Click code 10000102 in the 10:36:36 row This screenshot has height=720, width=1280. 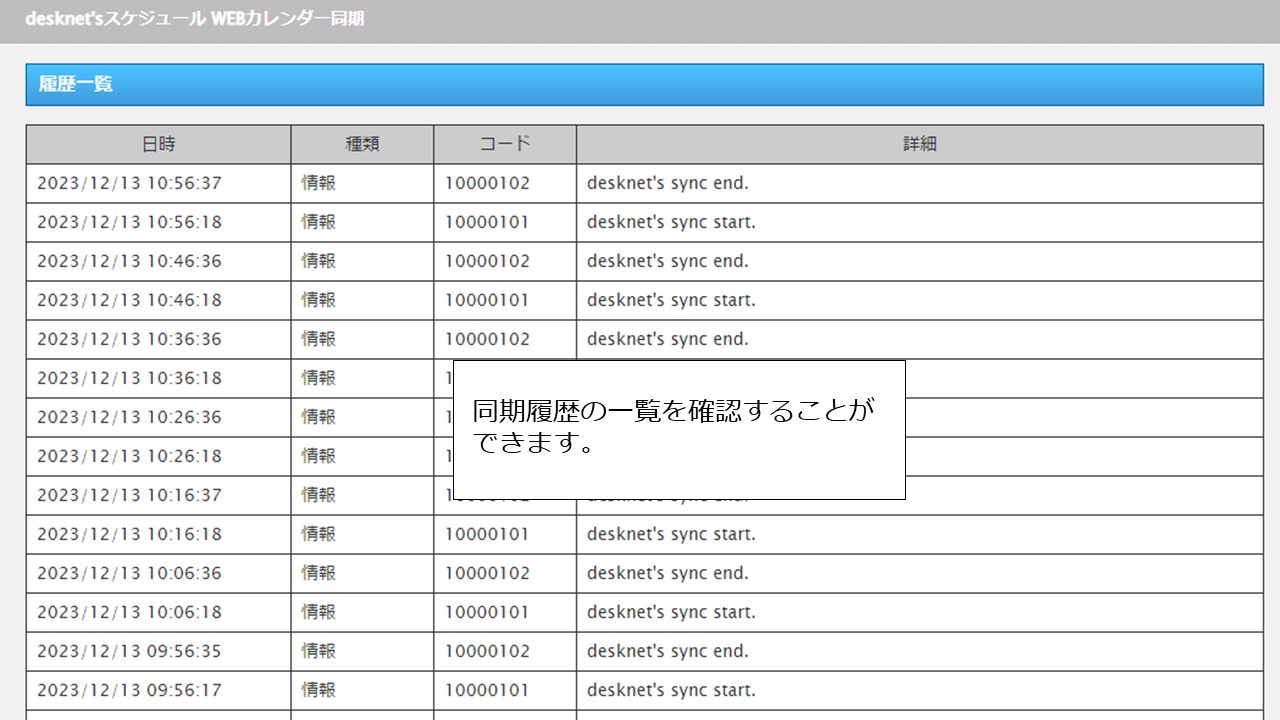pos(487,339)
